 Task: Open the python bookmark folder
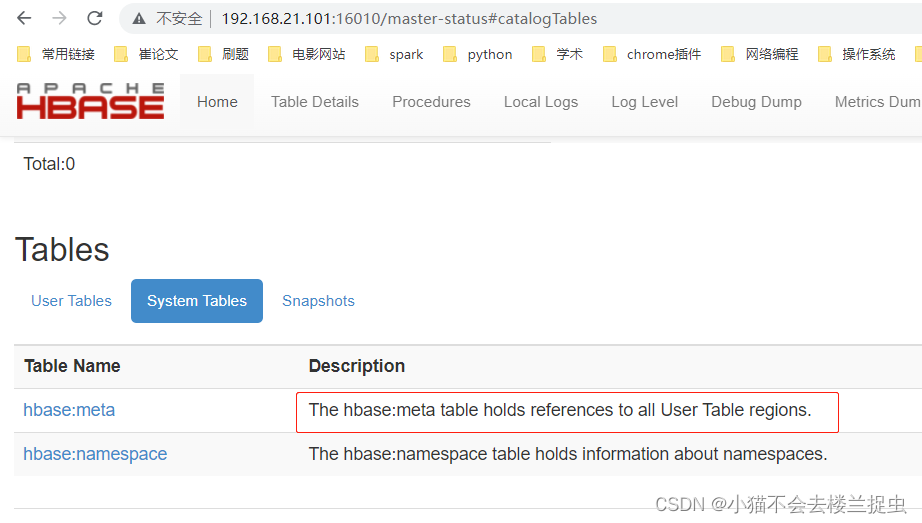coord(477,54)
